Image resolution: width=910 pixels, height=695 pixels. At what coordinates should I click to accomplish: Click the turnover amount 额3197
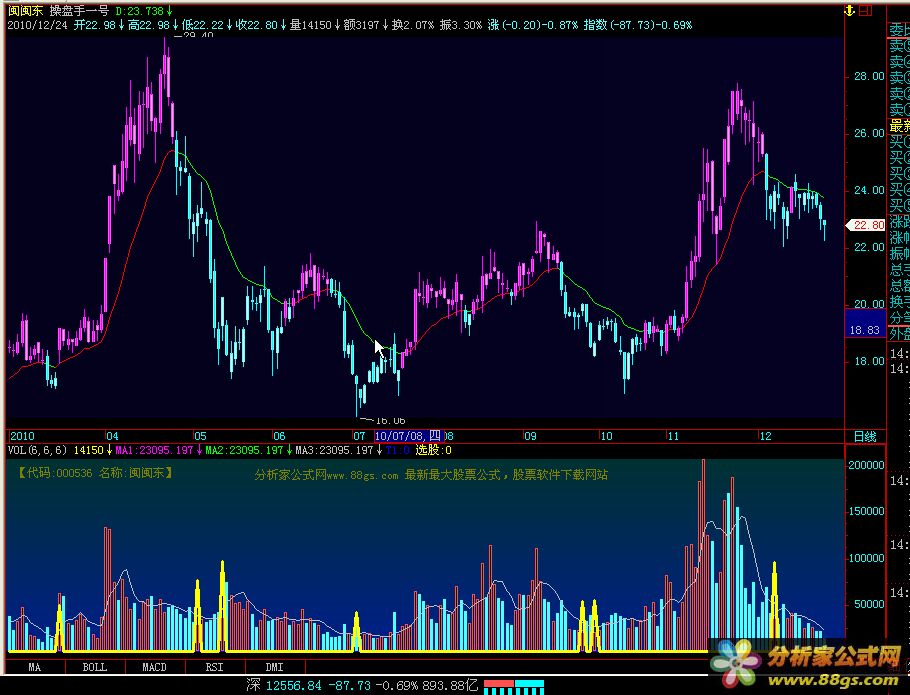click(x=362, y=26)
